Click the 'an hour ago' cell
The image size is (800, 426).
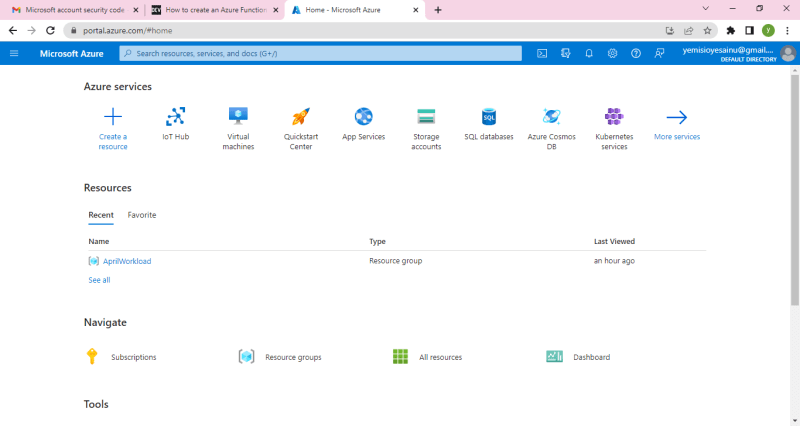click(x=614, y=261)
